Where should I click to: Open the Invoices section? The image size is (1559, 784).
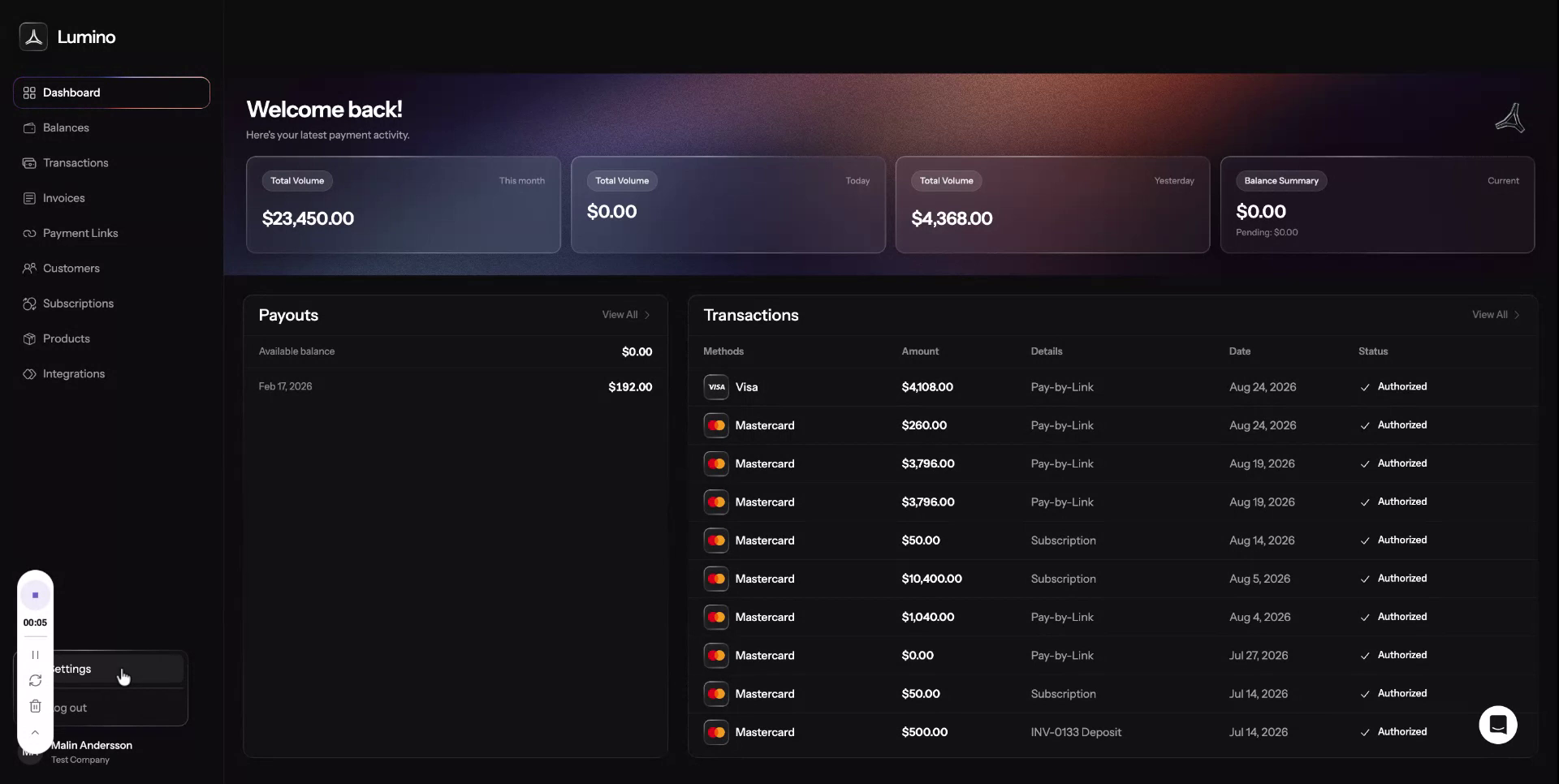click(x=111, y=198)
